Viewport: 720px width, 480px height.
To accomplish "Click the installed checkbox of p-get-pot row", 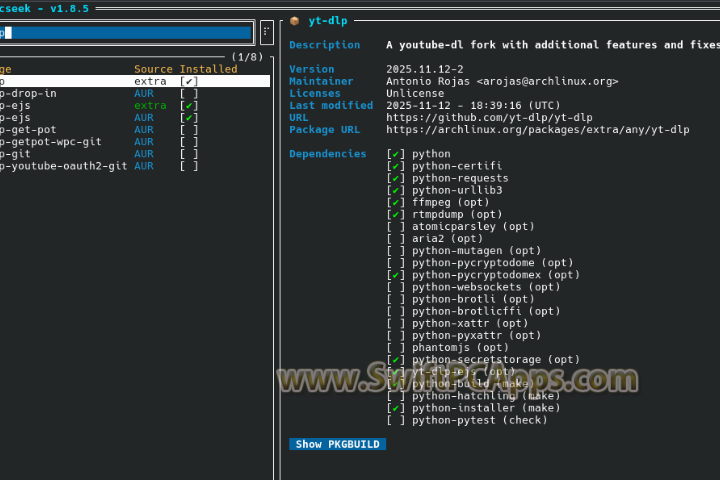I will (189, 130).
